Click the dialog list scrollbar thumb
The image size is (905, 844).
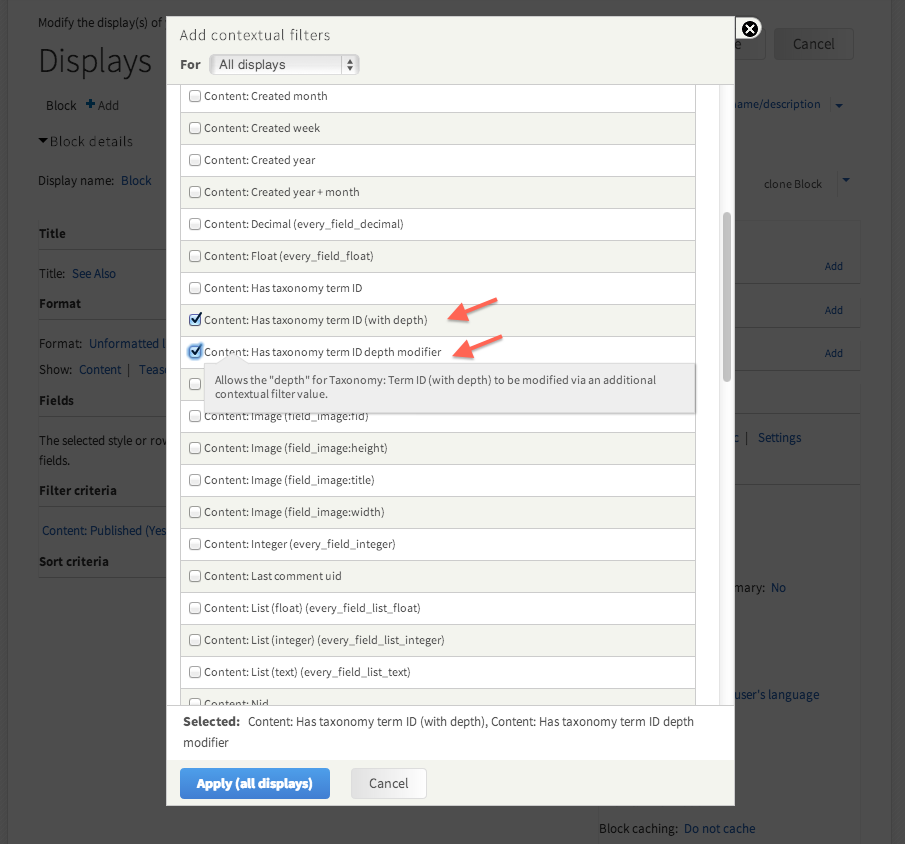727,297
